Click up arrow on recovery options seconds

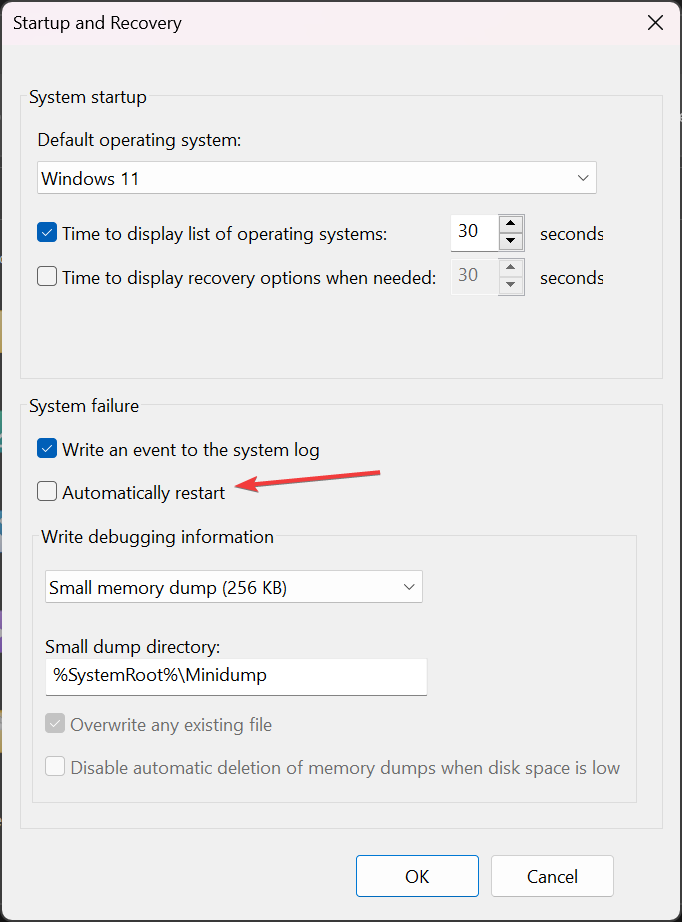pyautogui.click(x=511, y=268)
